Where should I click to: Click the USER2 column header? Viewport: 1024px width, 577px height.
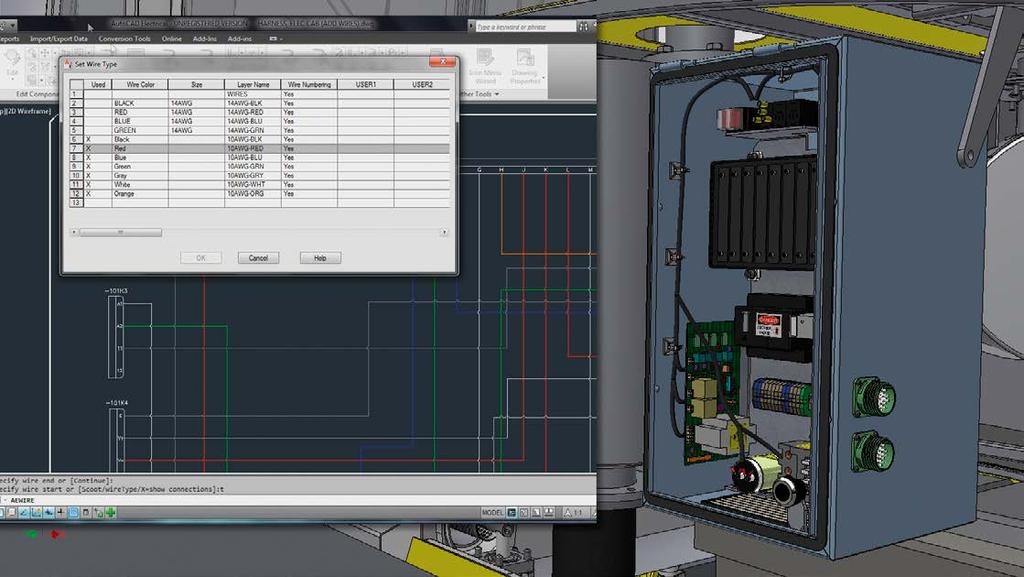pyautogui.click(x=422, y=85)
